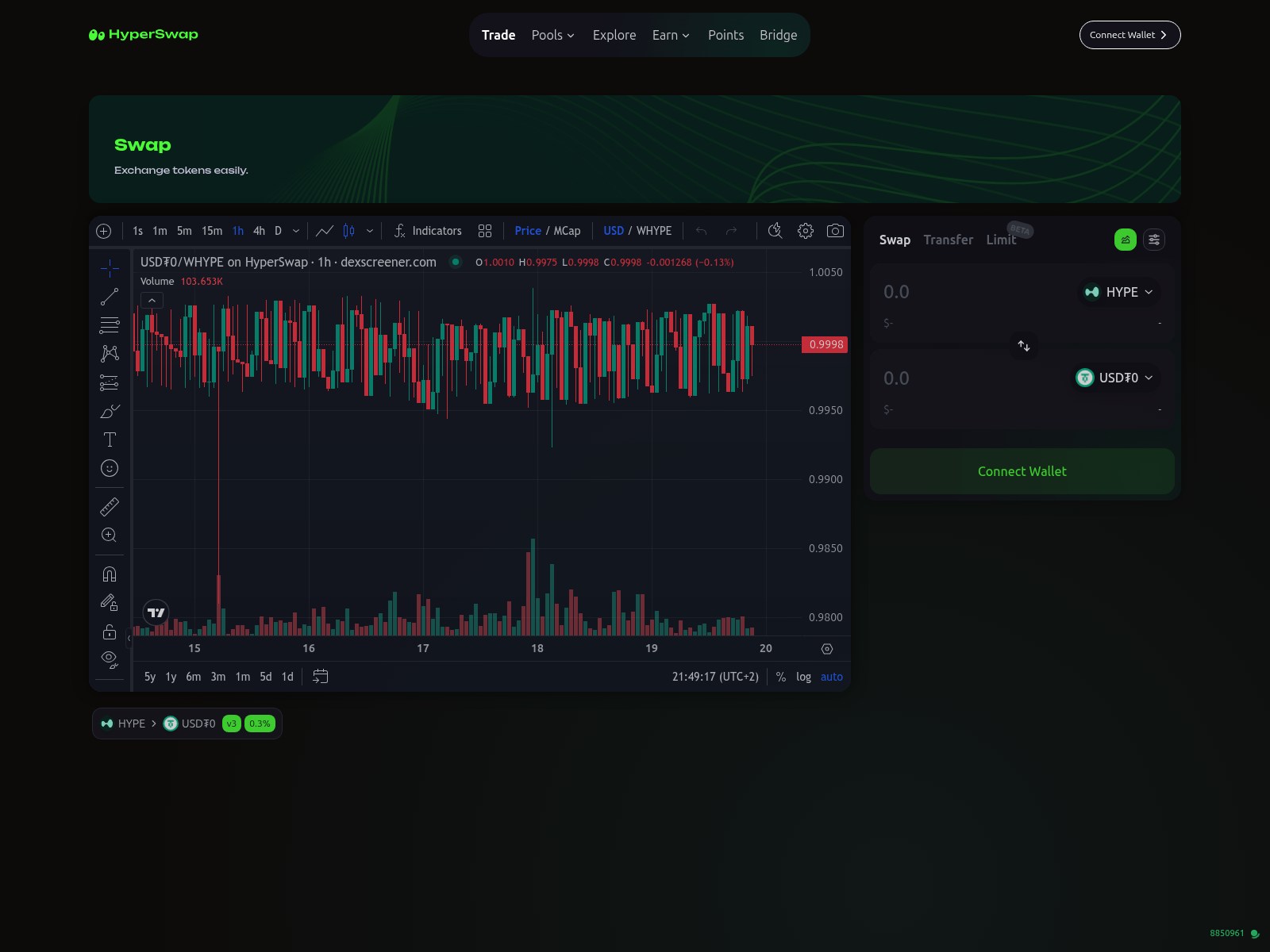Viewport: 1270px width, 952px height.
Task: Open the Measure tool in the drawing sidebar
Action: point(110,505)
